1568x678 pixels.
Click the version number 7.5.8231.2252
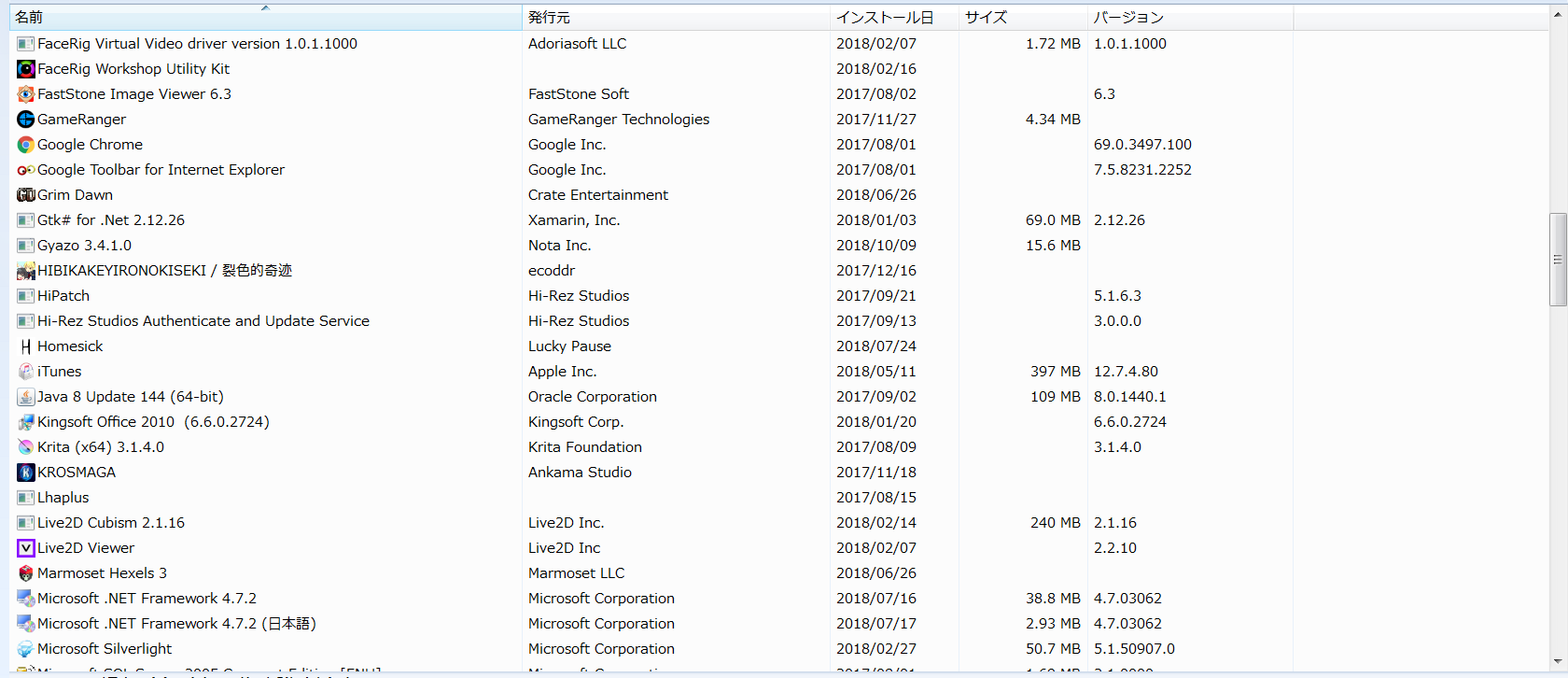[1142, 170]
